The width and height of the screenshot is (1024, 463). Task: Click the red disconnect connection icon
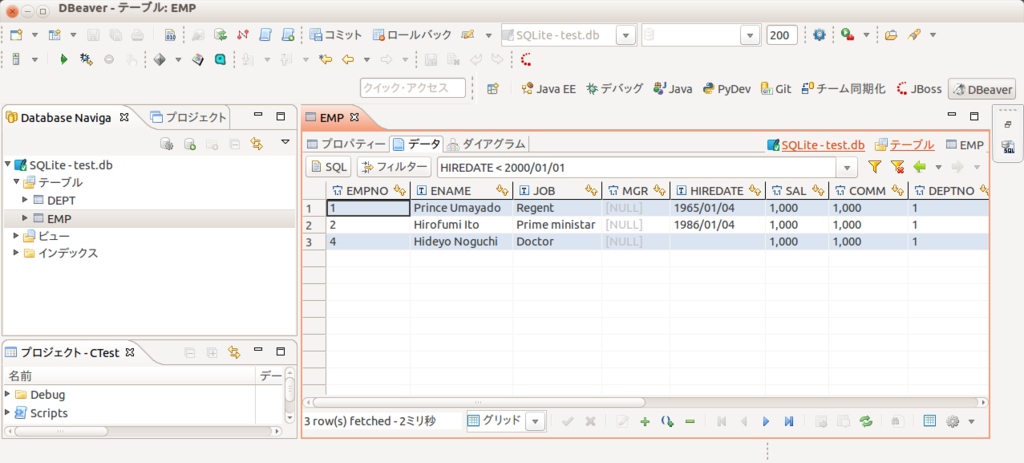coord(243,35)
